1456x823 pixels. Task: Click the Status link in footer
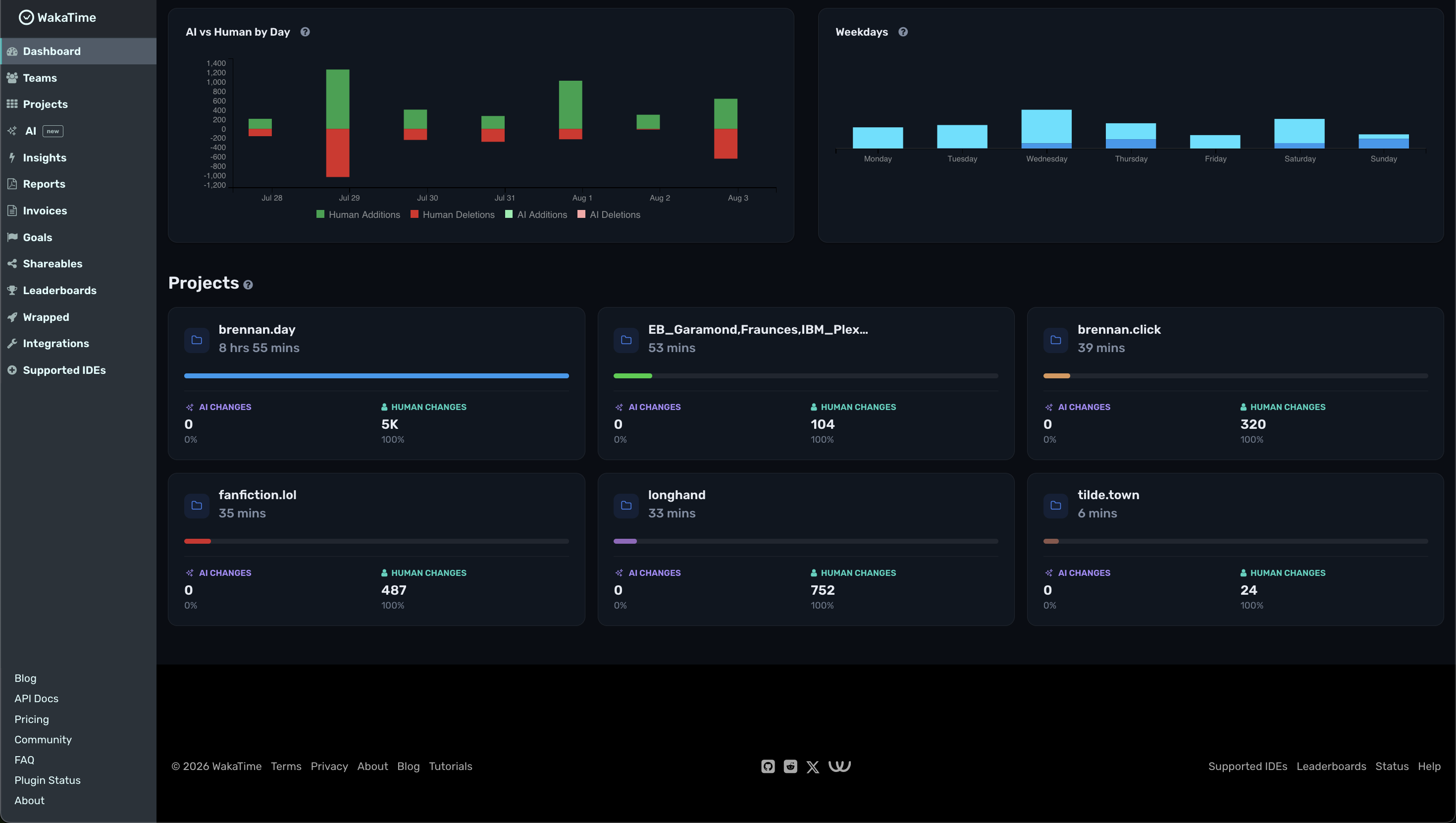1392,767
